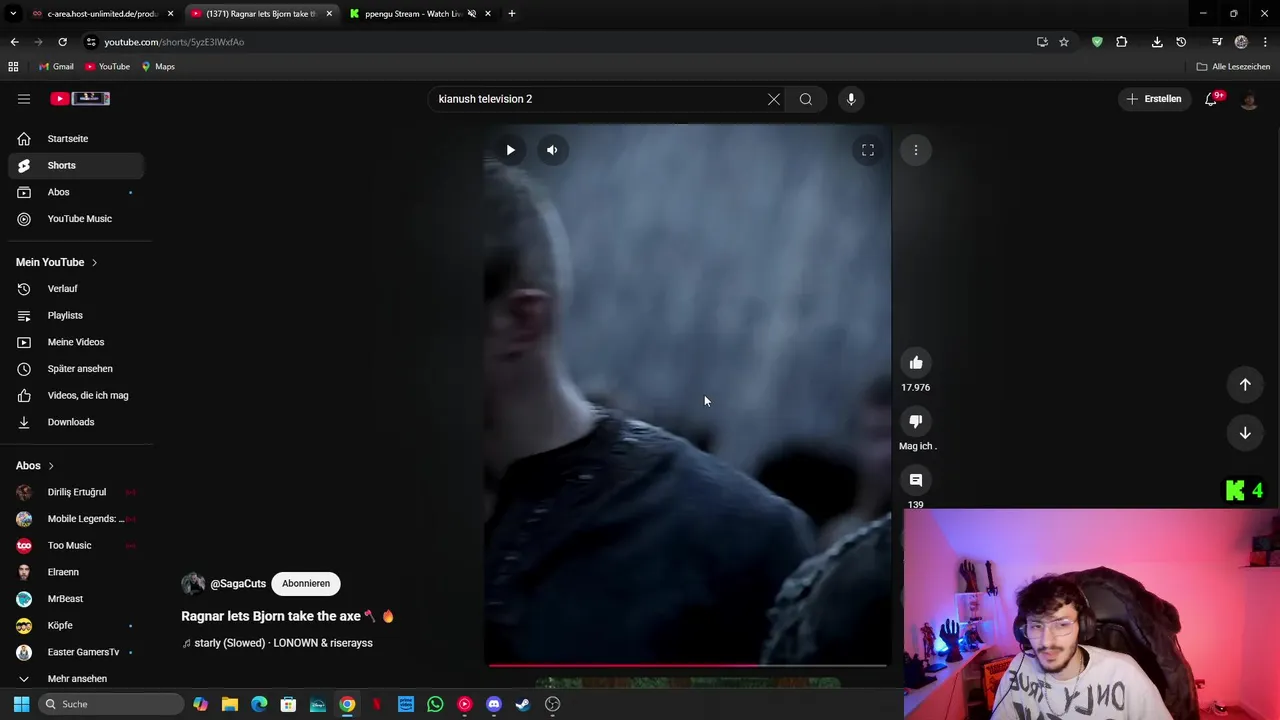The width and height of the screenshot is (1280, 720).
Task: Open Verlauf history page
Action: pos(76,289)
